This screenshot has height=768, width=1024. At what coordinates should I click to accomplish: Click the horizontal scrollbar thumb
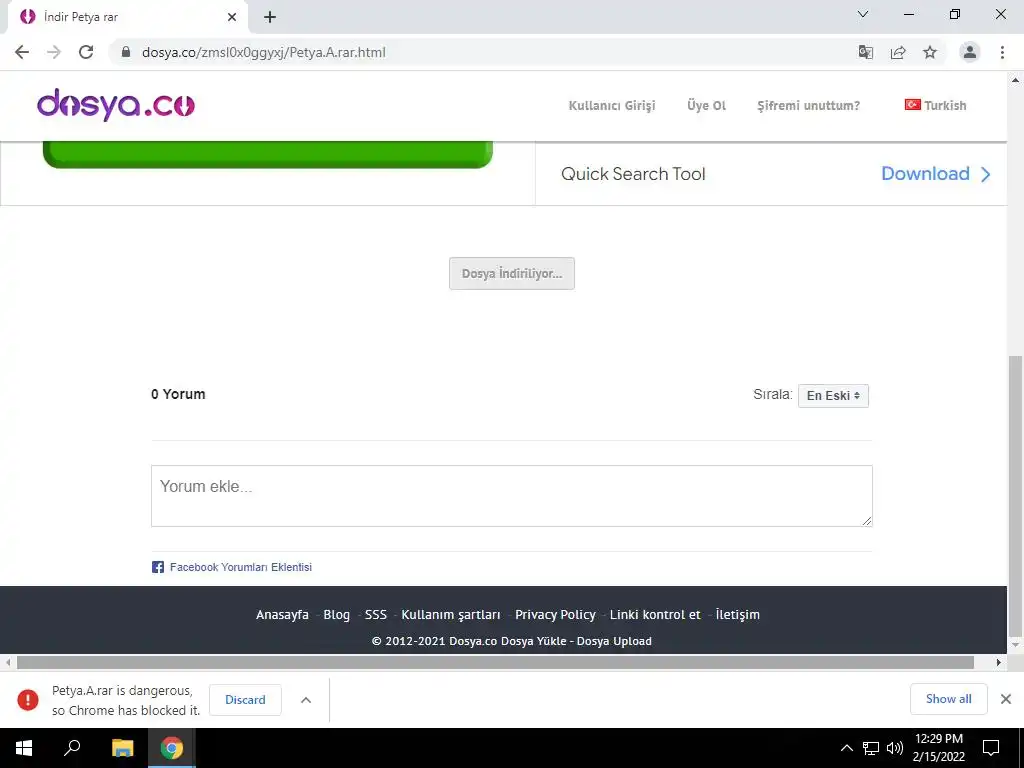tap(495, 662)
